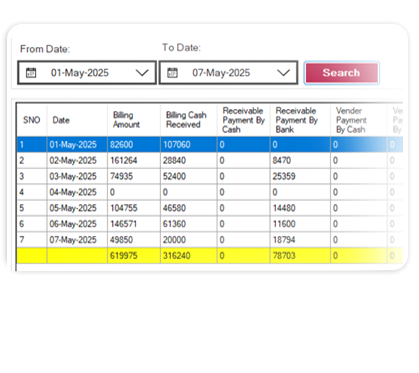Click the billing amount cell 104755
Viewport: 419px width, 373px height.
(x=134, y=208)
